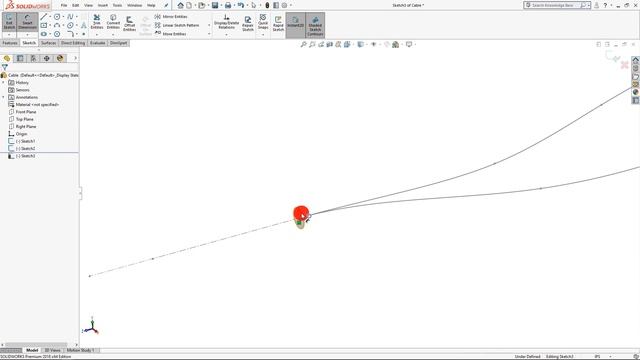The height and width of the screenshot is (360, 640).
Task: Click the Print icon
Action: pyautogui.click(x=228, y=5)
